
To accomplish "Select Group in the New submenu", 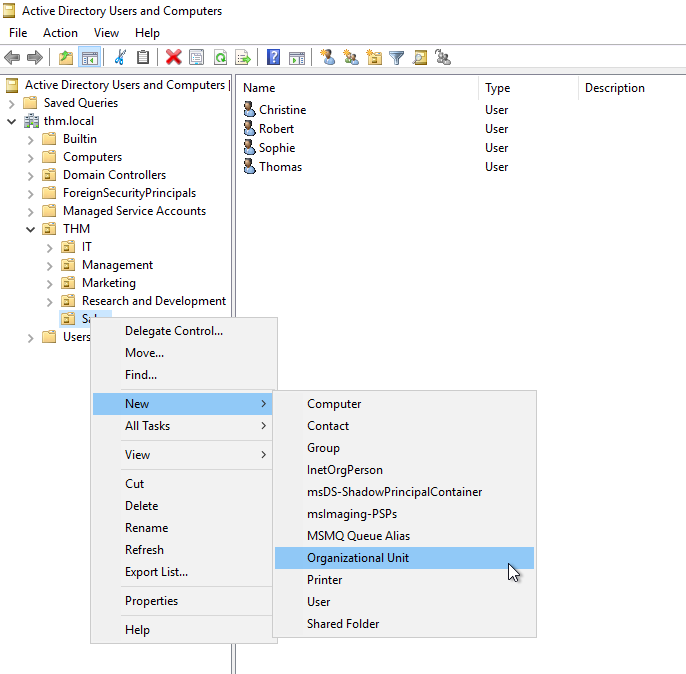I will (323, 448).
